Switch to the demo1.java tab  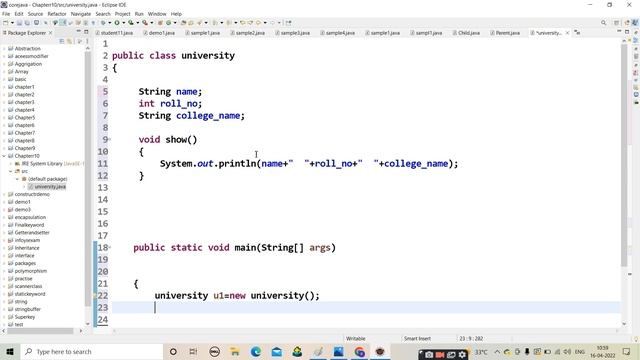coord(159,33)
